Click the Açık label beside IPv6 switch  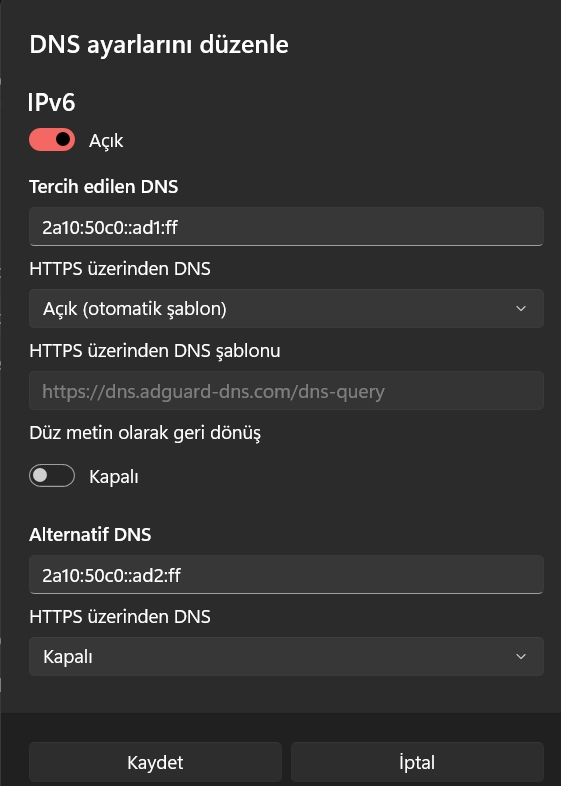point(106,141)
